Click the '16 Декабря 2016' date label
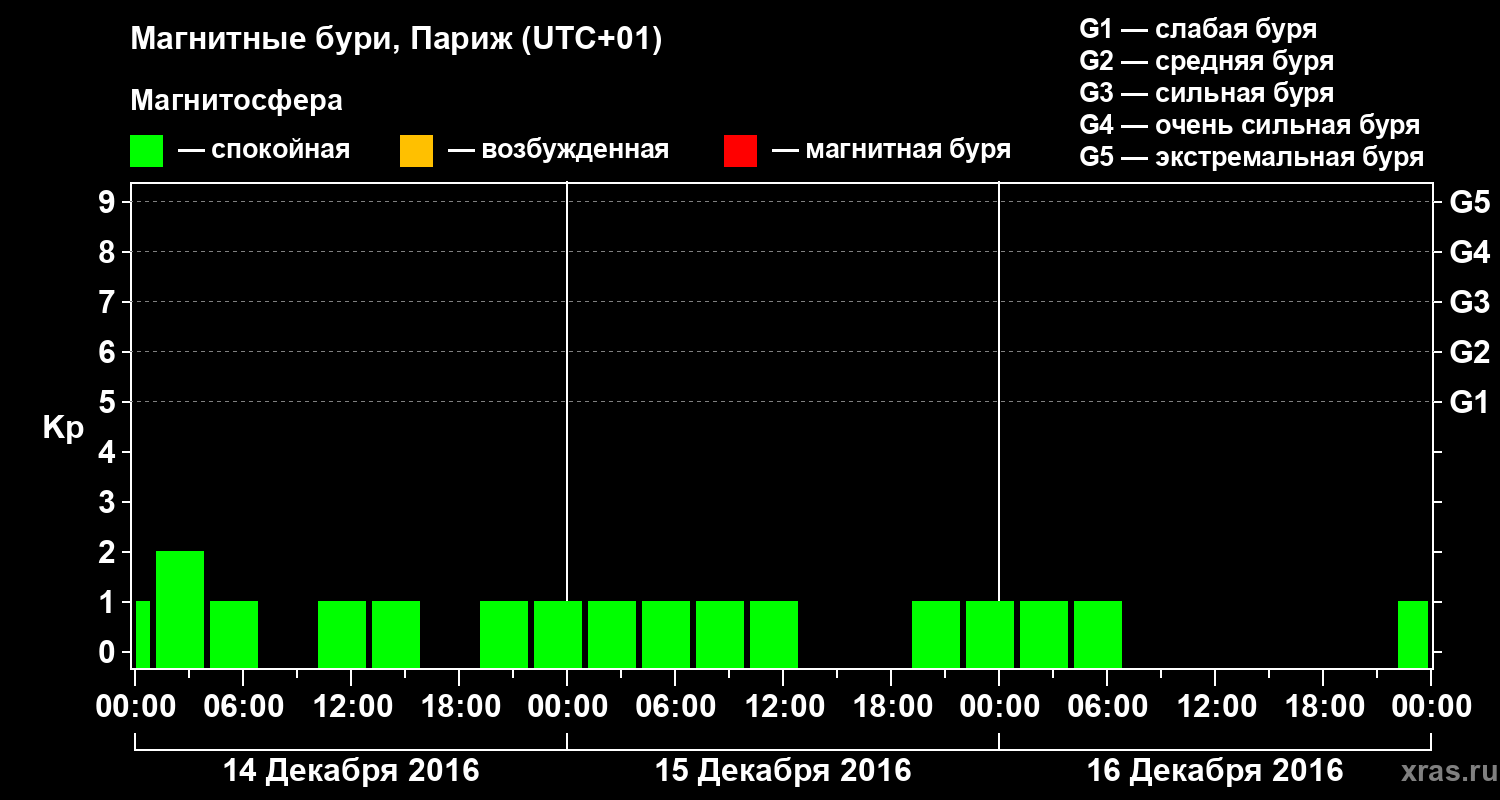 [x=1215, y=771]
